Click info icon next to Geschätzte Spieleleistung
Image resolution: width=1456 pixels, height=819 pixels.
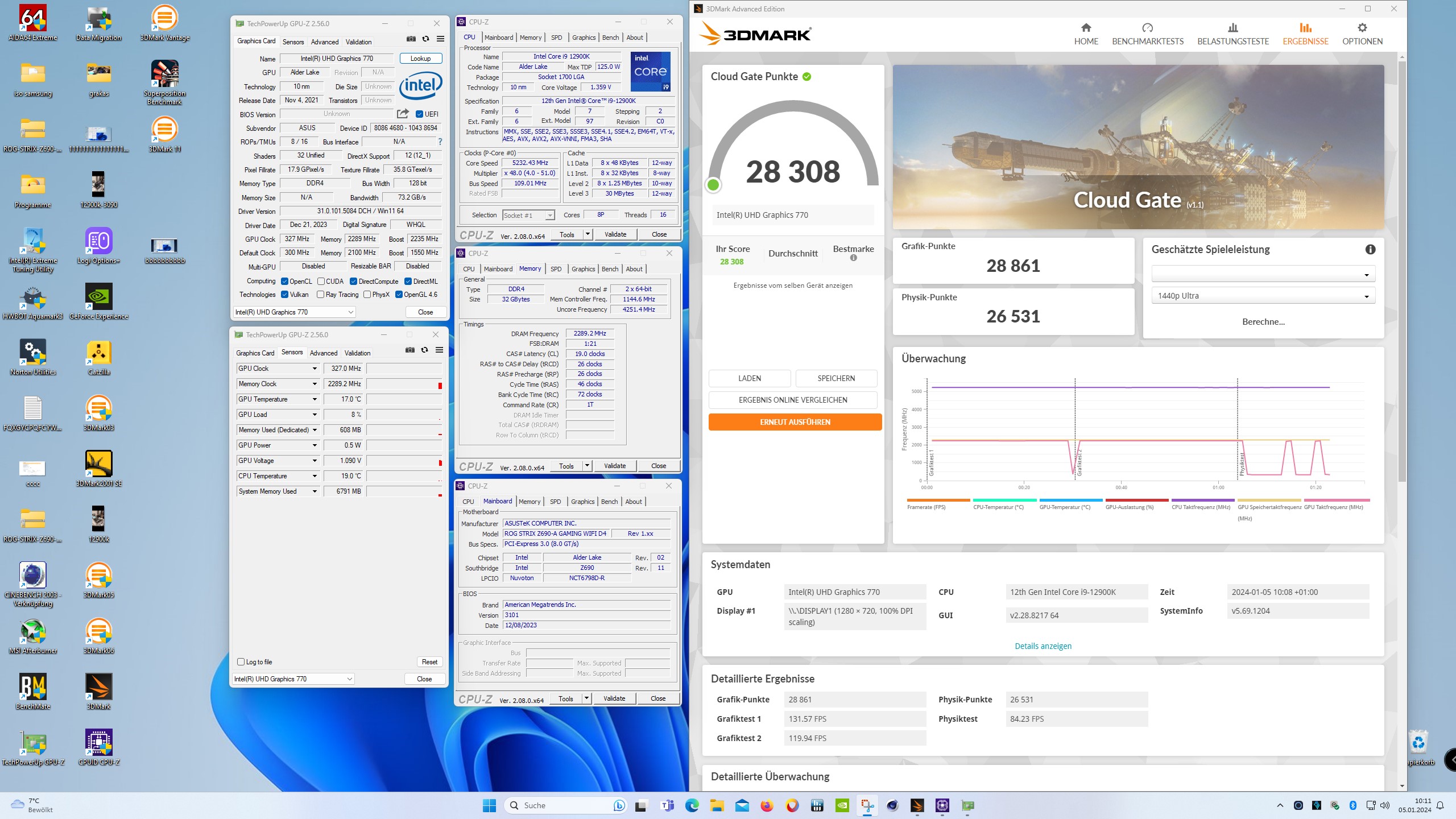[x=1371, y=249]
